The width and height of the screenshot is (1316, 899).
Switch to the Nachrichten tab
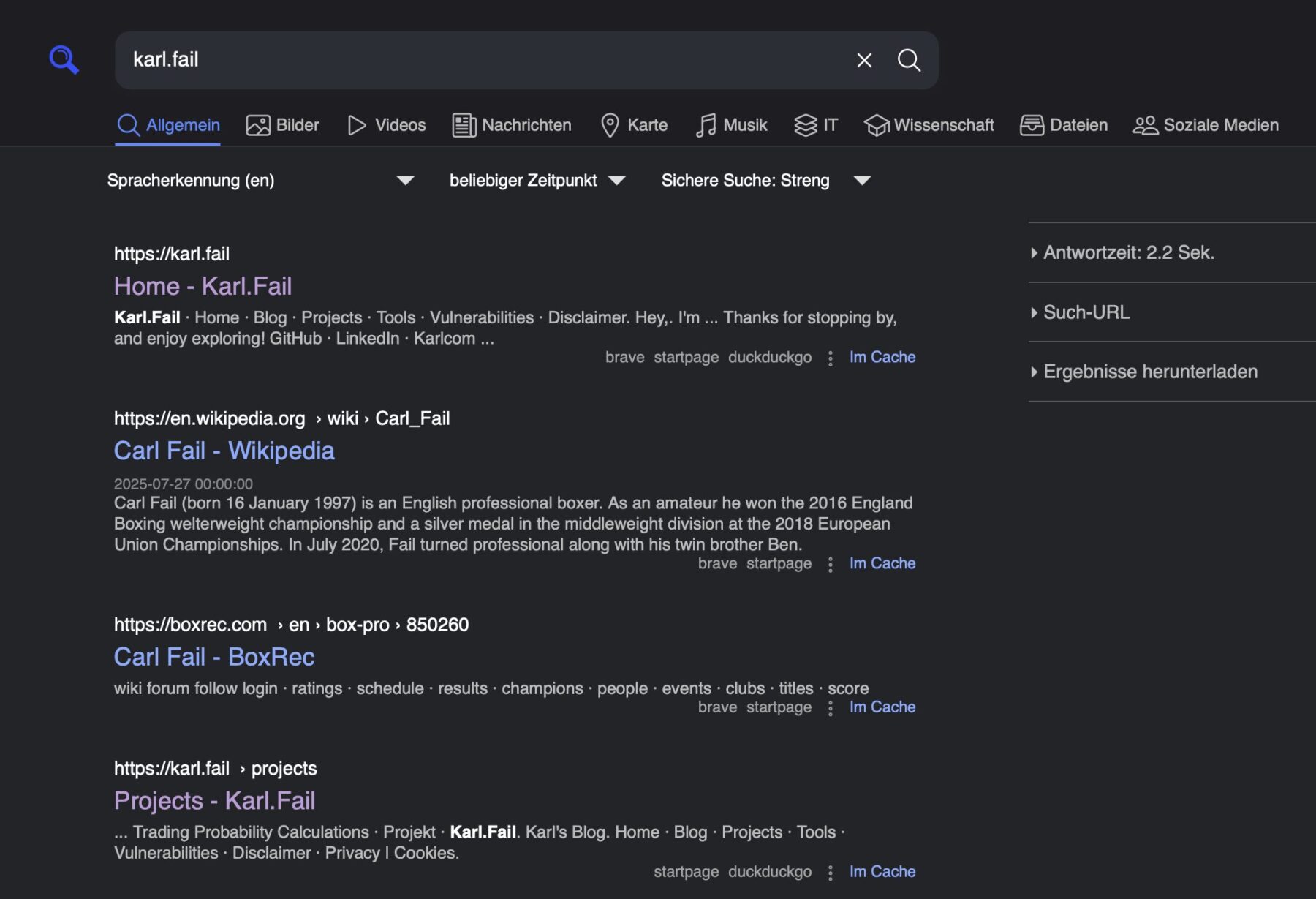(x=512, y=125)
